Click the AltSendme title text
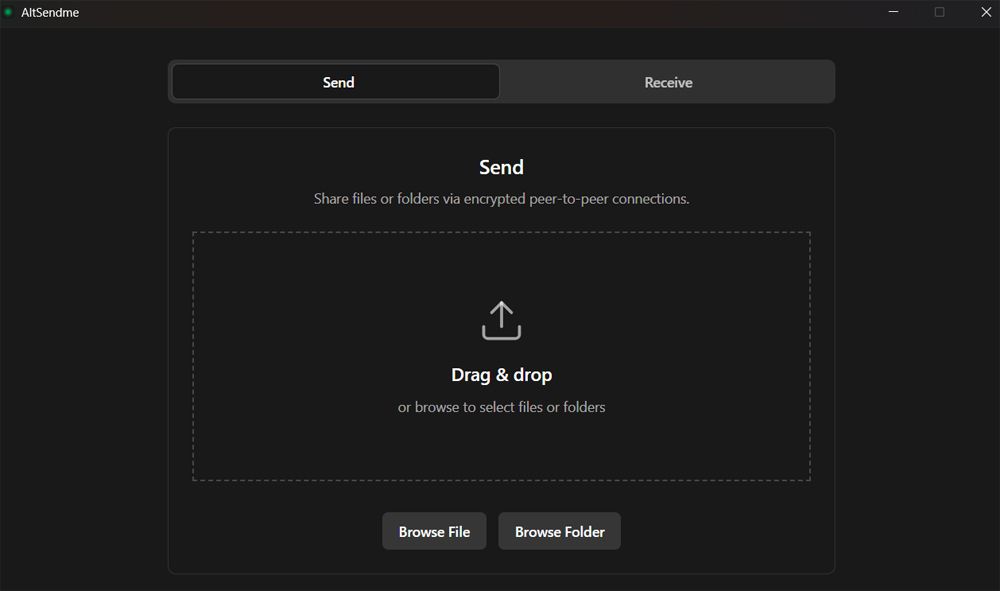The width and height of the screenshot is (1000, 591). click(x=50, y=13)
